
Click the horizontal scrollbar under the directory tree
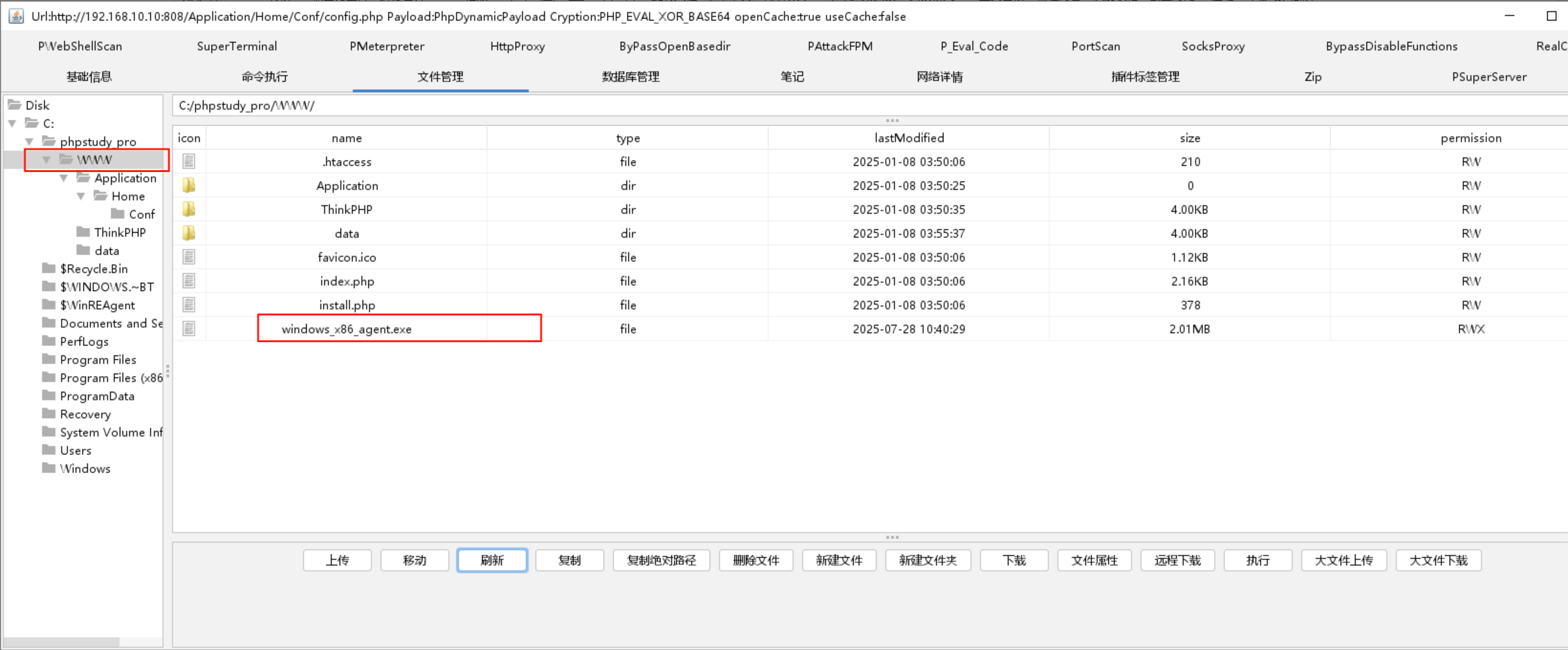61,642
